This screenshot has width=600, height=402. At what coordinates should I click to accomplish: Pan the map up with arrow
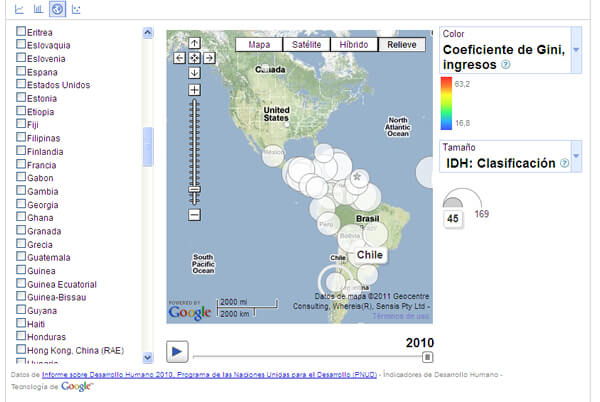(x=194, y=43)
